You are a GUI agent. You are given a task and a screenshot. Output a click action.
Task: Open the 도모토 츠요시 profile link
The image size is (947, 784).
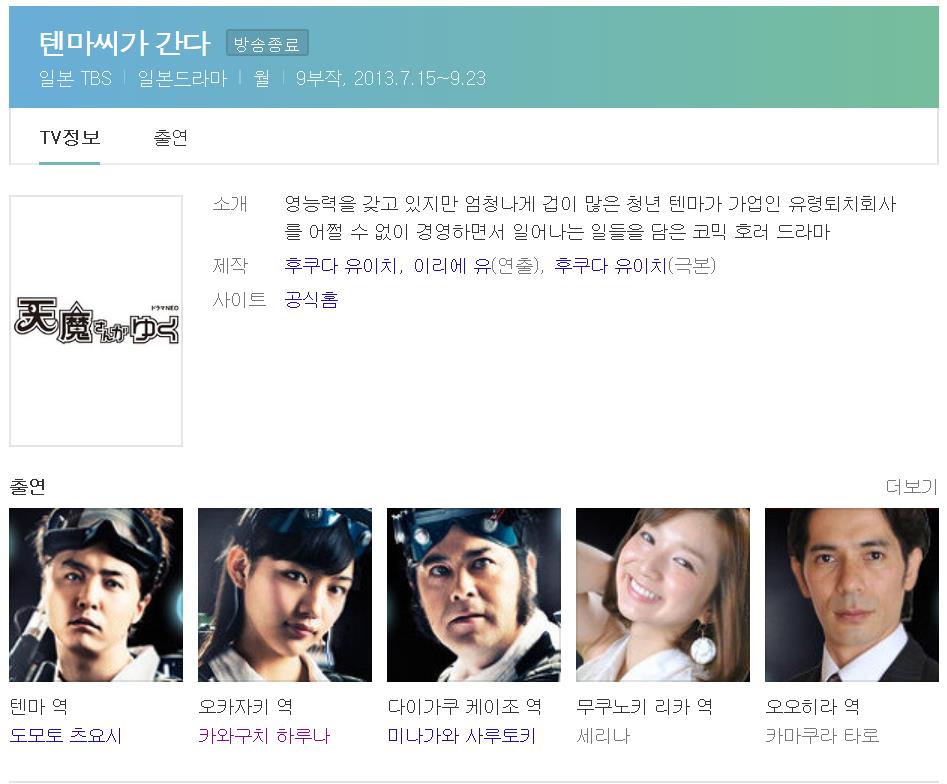click(x=66, y=736)
